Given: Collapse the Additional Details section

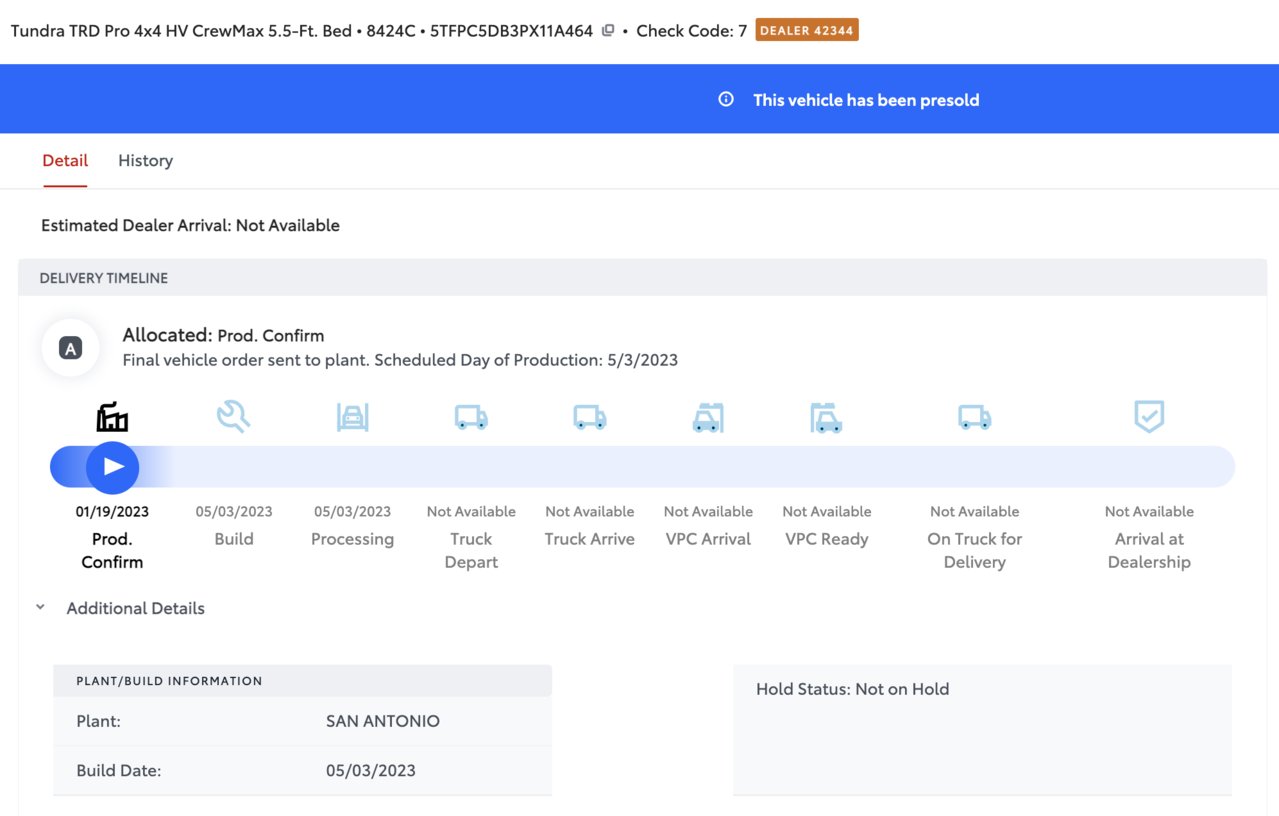Looking at the screenshot, I should 40,607.
